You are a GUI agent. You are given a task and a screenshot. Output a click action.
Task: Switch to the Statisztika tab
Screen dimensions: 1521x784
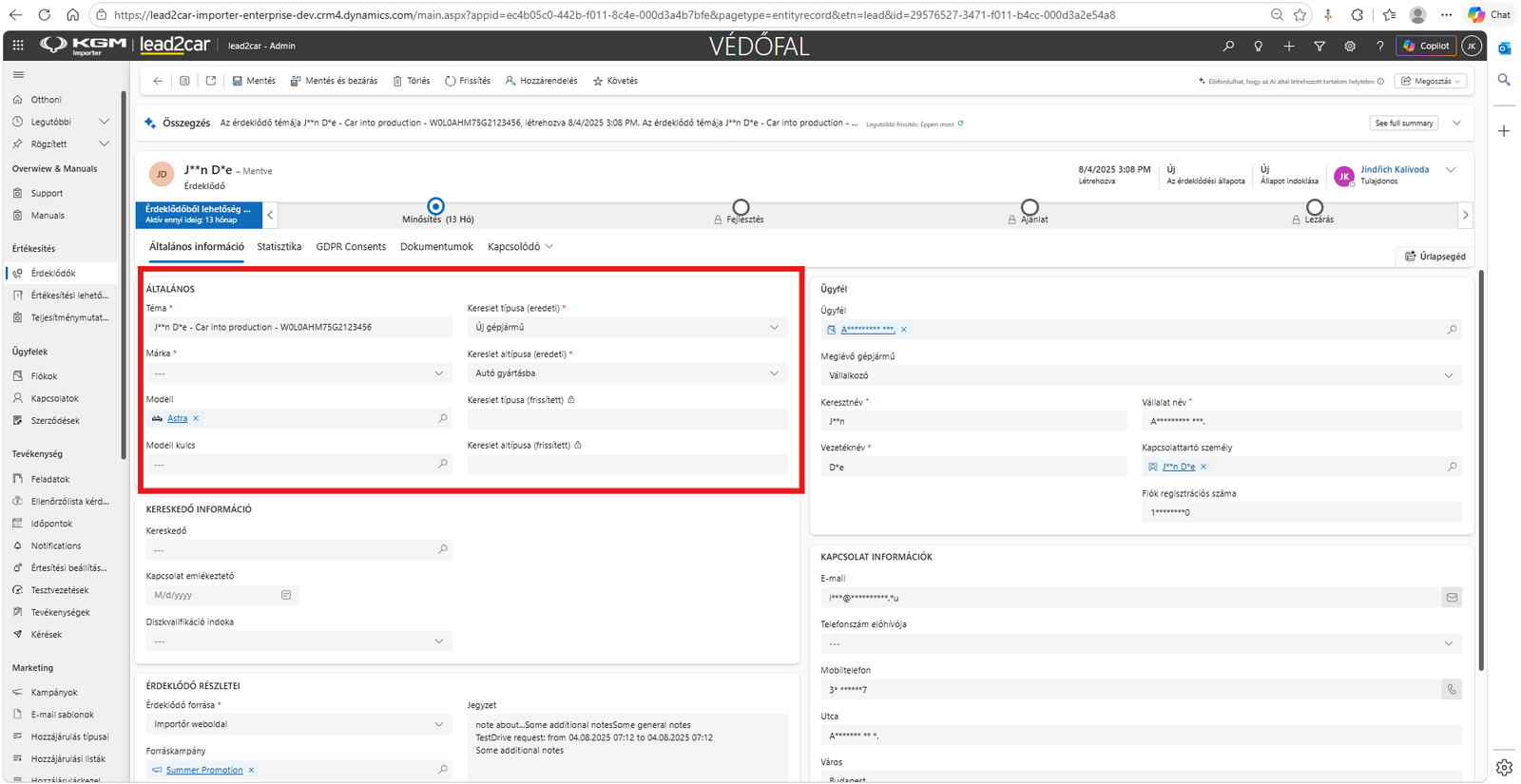(x=279, y=247)
